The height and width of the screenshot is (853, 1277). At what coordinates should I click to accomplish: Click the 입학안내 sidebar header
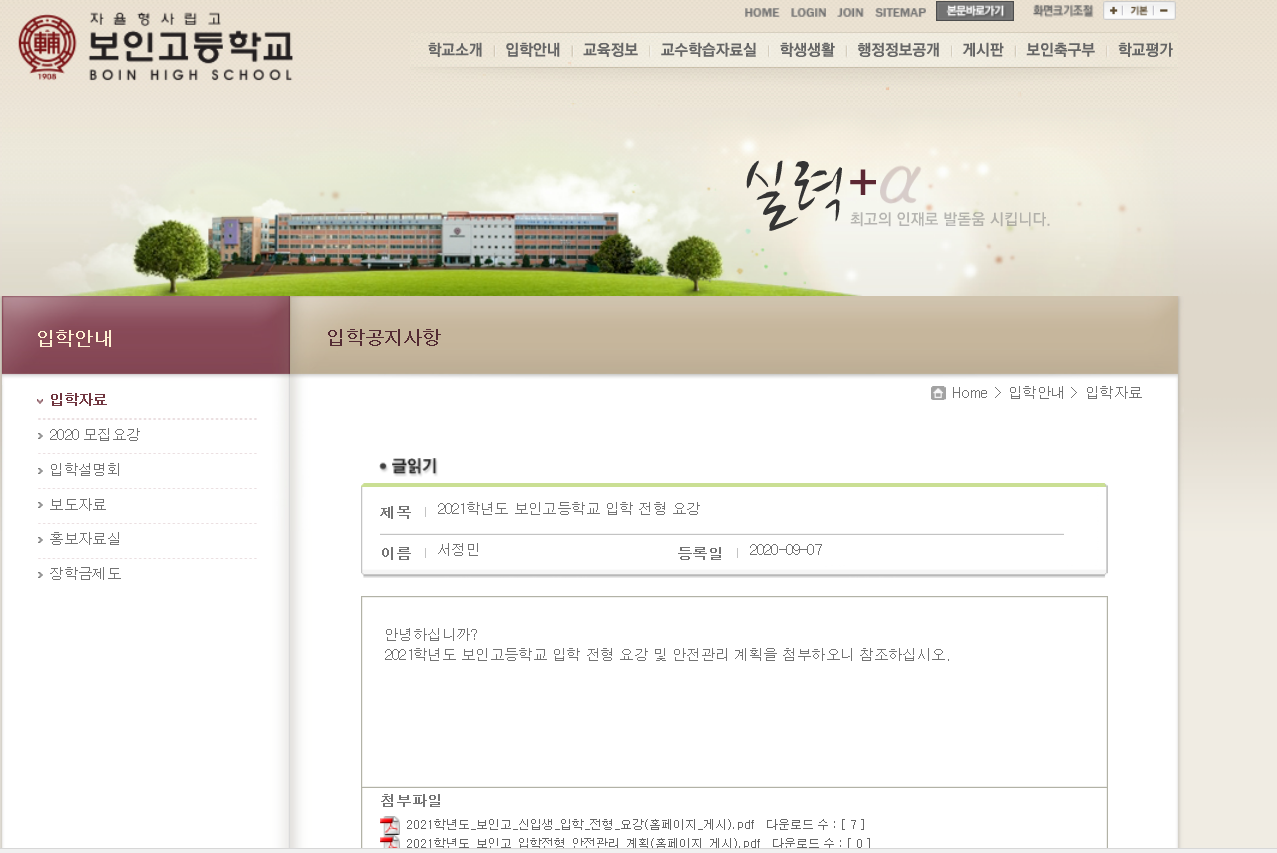[75, 338]
